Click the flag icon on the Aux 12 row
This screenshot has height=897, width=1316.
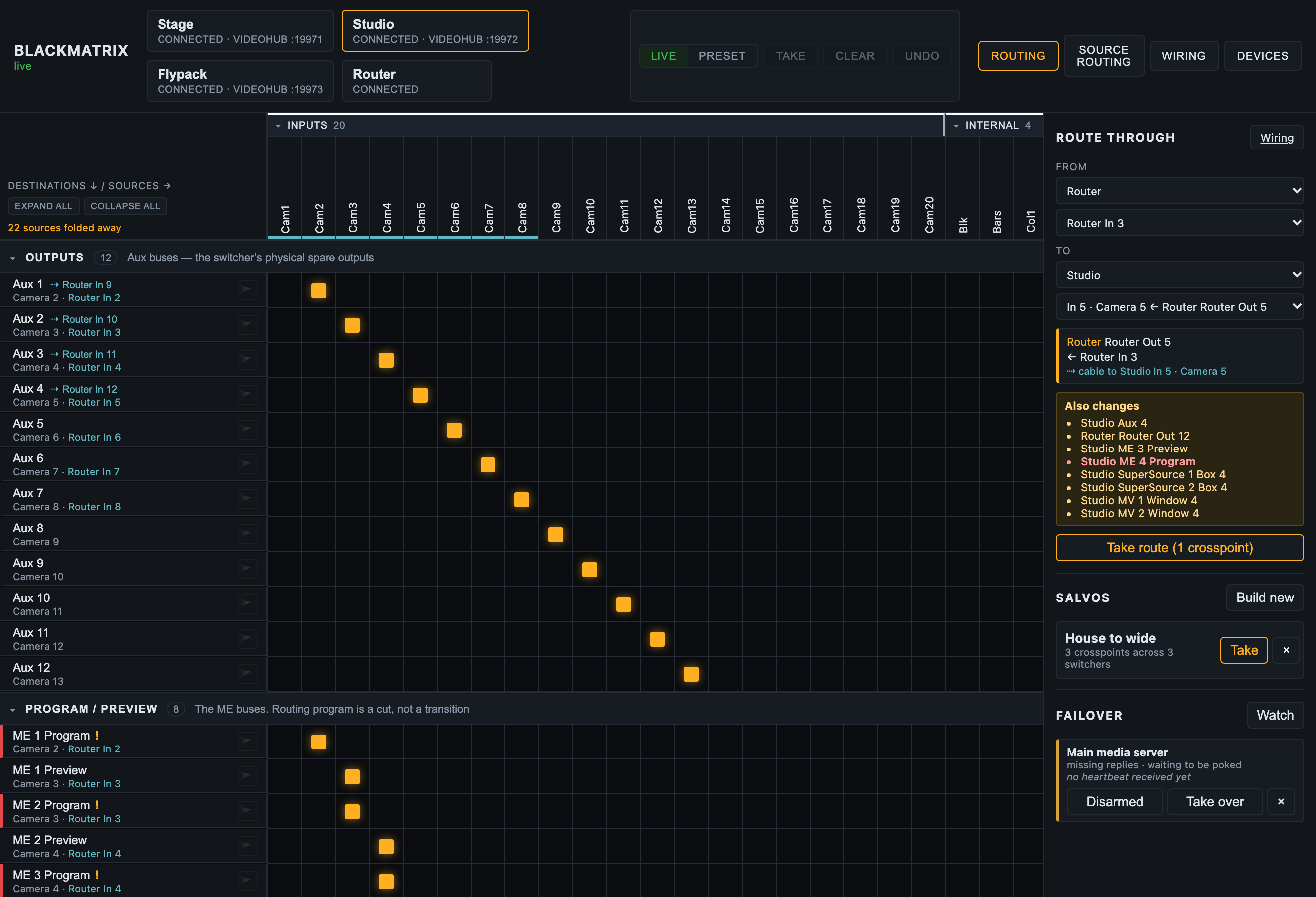coord(247,673)
